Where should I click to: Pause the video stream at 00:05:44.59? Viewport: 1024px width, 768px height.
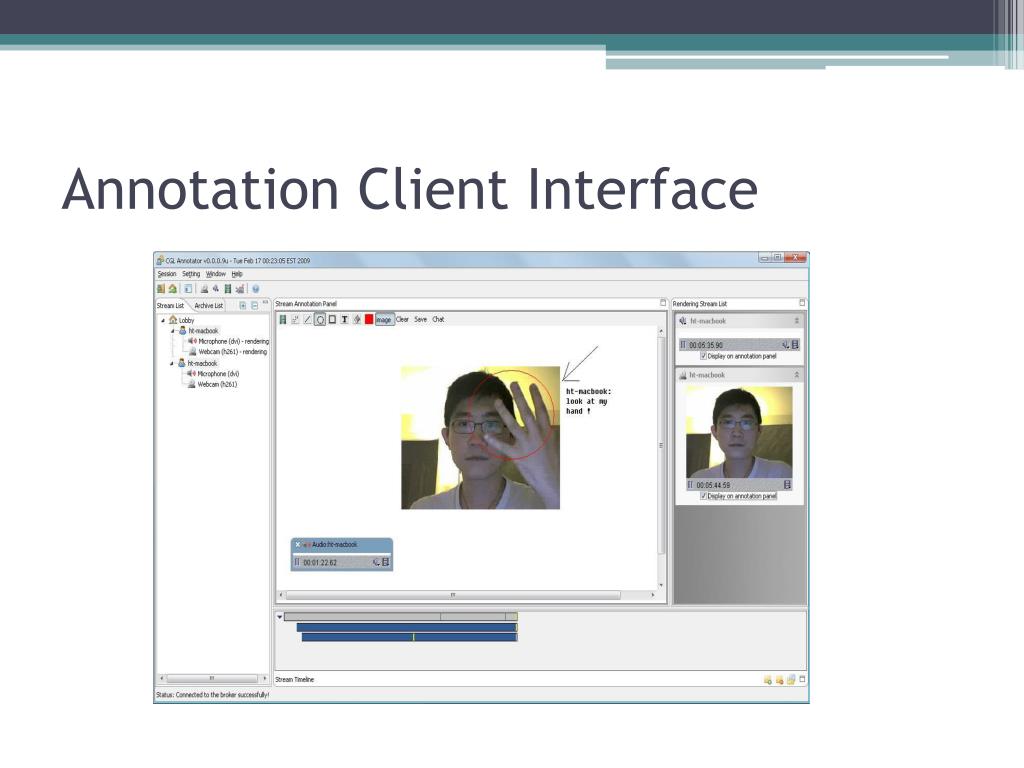coord(690,485)
